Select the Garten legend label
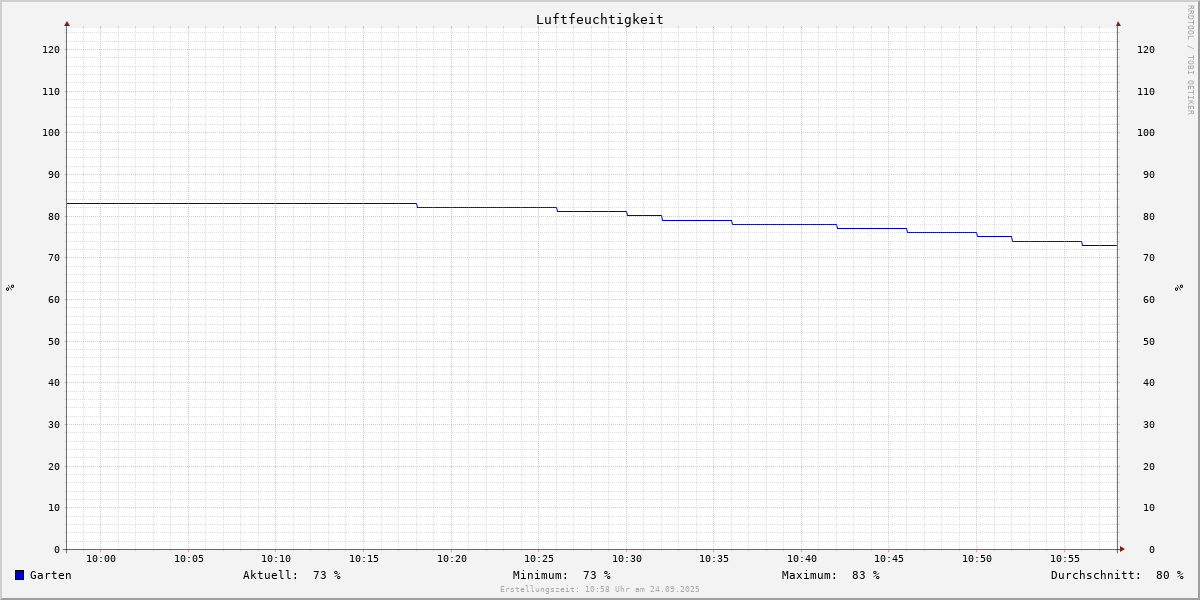Image resolution: width=1200 pixels, height=600 pixels. tap(51, 575)
